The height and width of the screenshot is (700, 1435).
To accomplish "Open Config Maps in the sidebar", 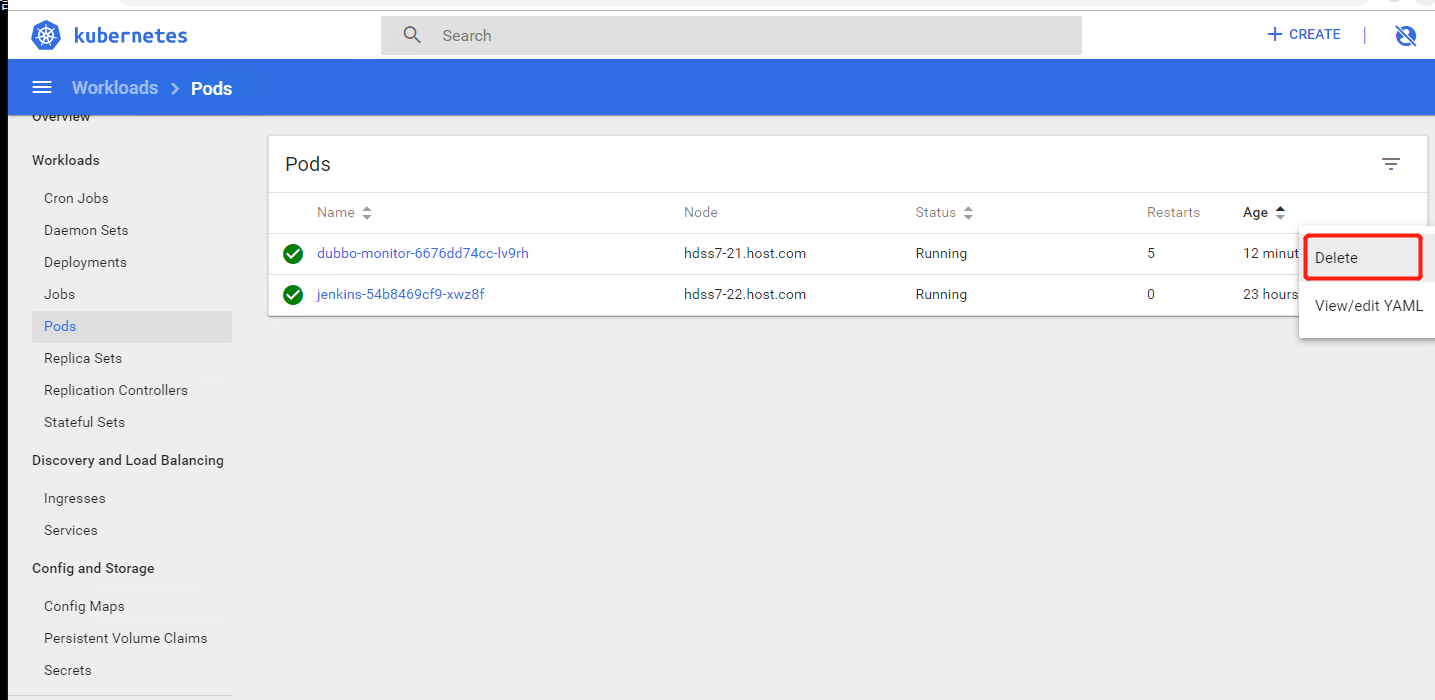I will (84, 606).
